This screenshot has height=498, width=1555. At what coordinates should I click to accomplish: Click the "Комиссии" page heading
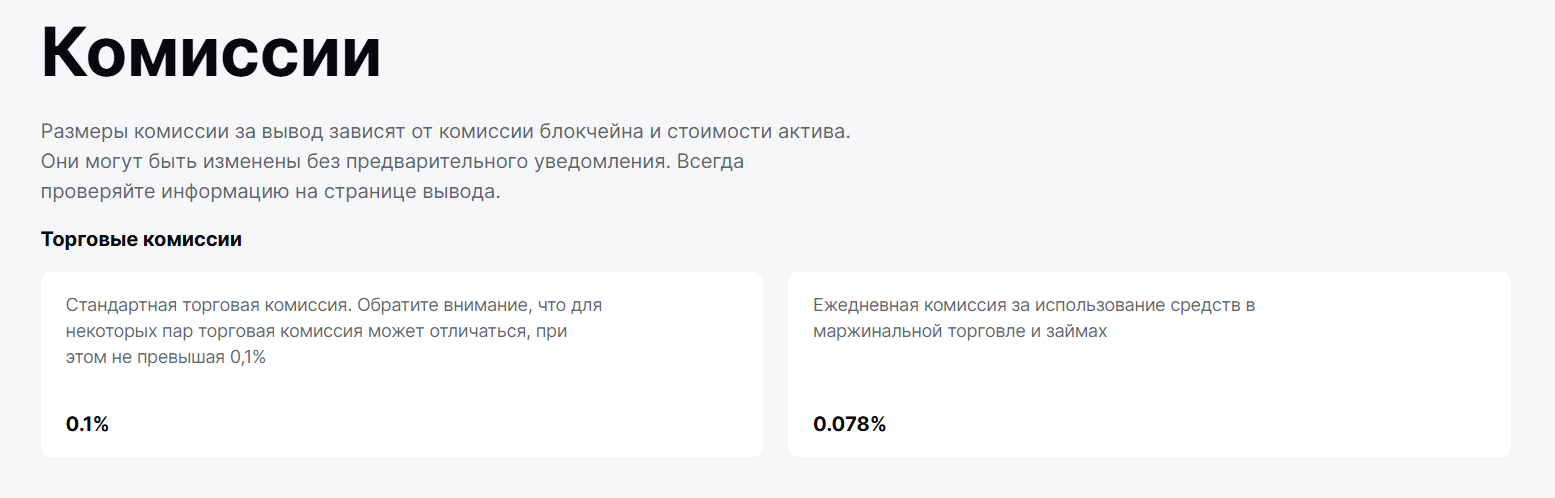point(211,54)
